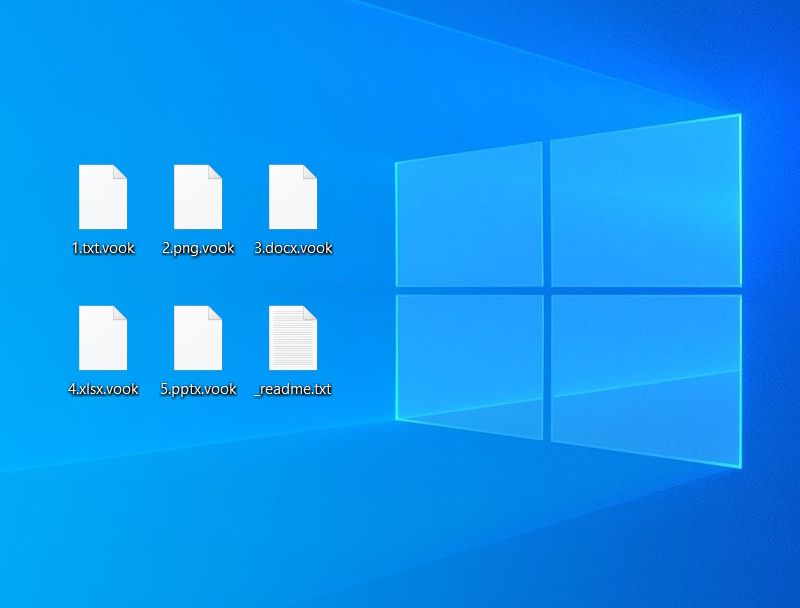The image size is (800, 608).
Task: Click the 2.png.vook filename label
Action: coord(198,248)
